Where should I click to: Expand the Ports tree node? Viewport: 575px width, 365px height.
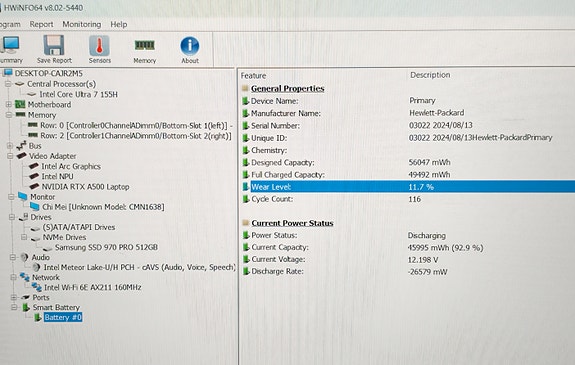14,297
